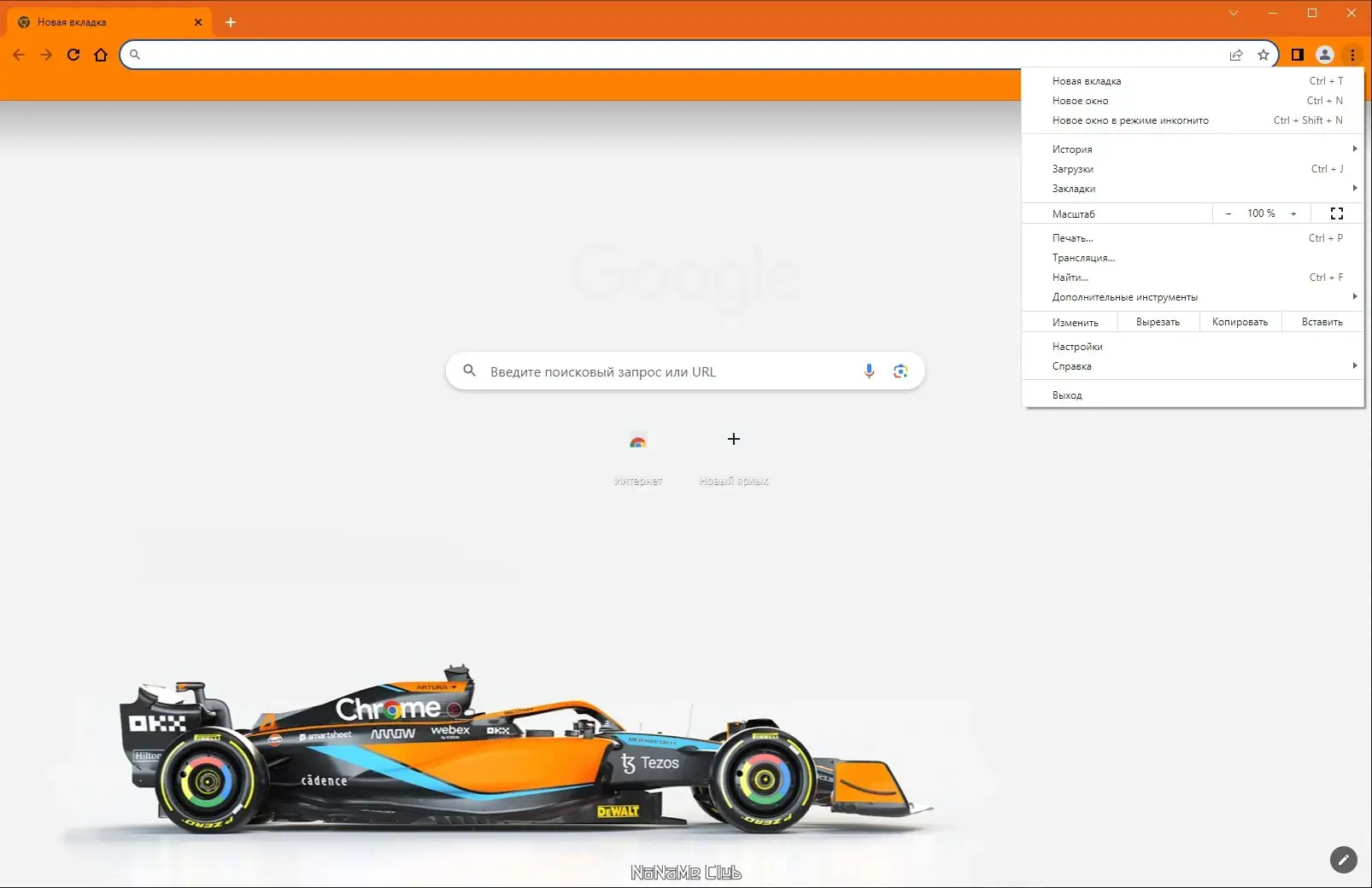
Task: Decrease zoom with the minus button
Action: click(x=1228, y=213)
